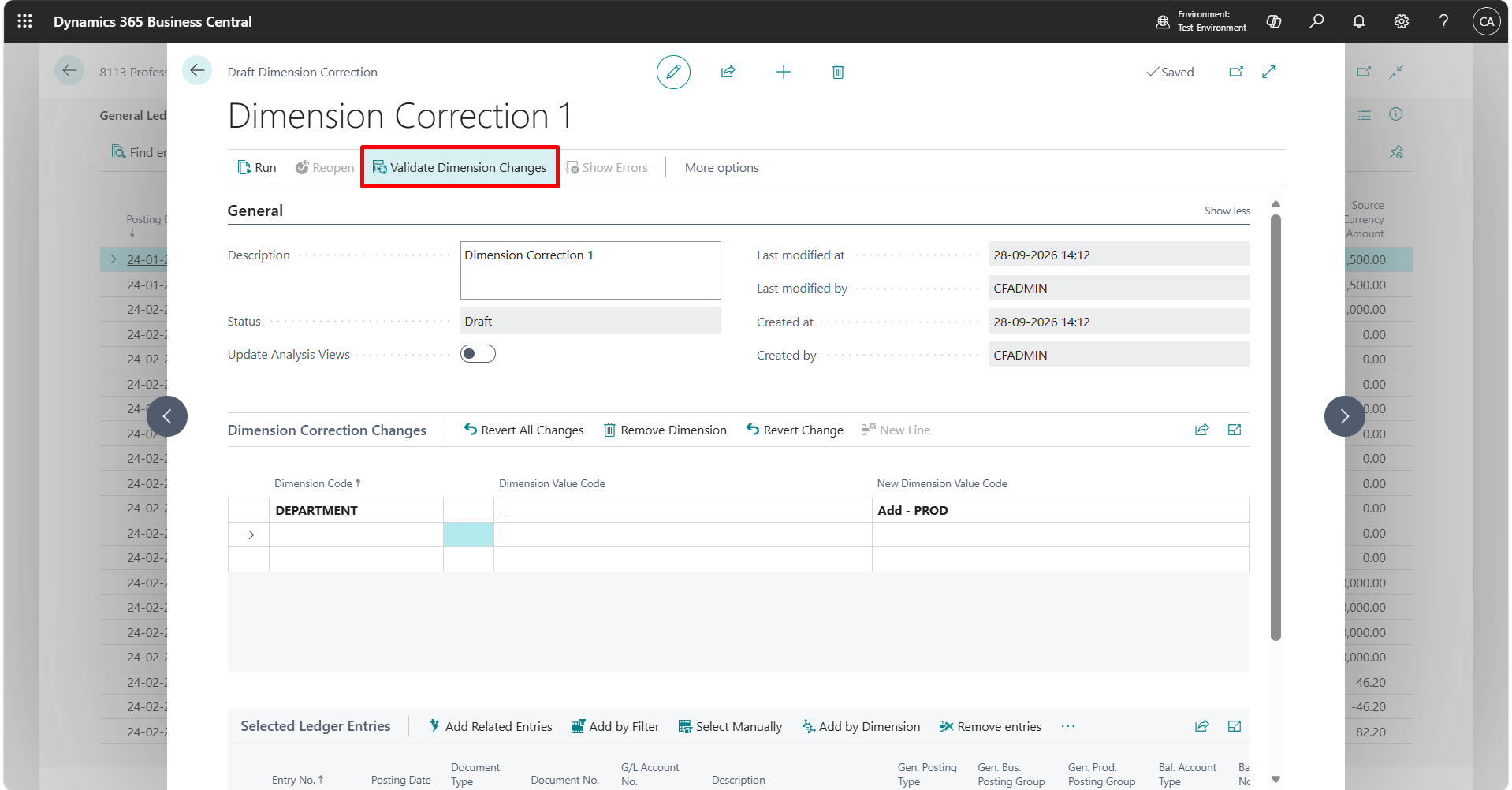
Task: Open the help question mark
Action: coord(1443,21)
